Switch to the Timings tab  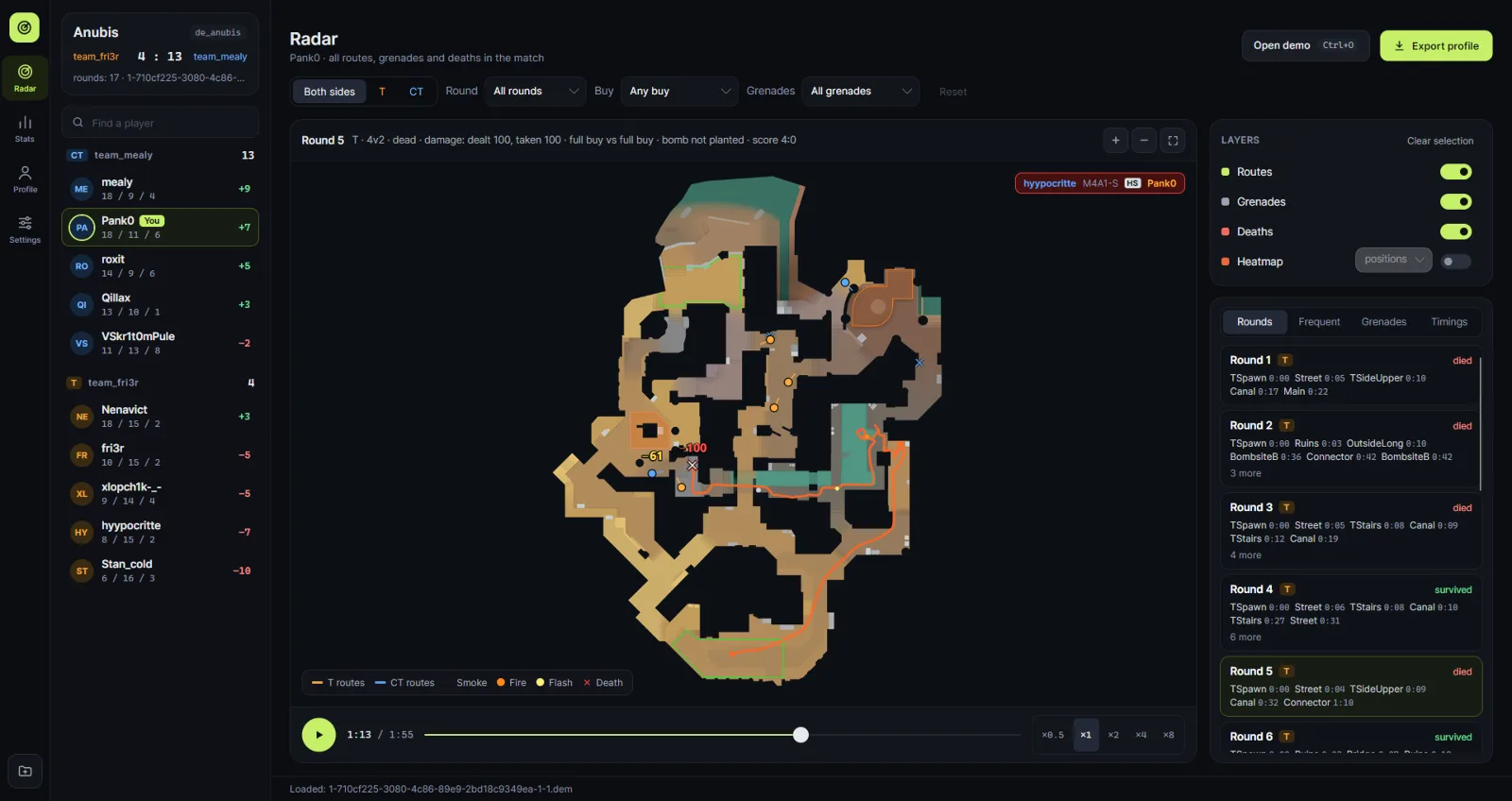[x=1449, y=322]
